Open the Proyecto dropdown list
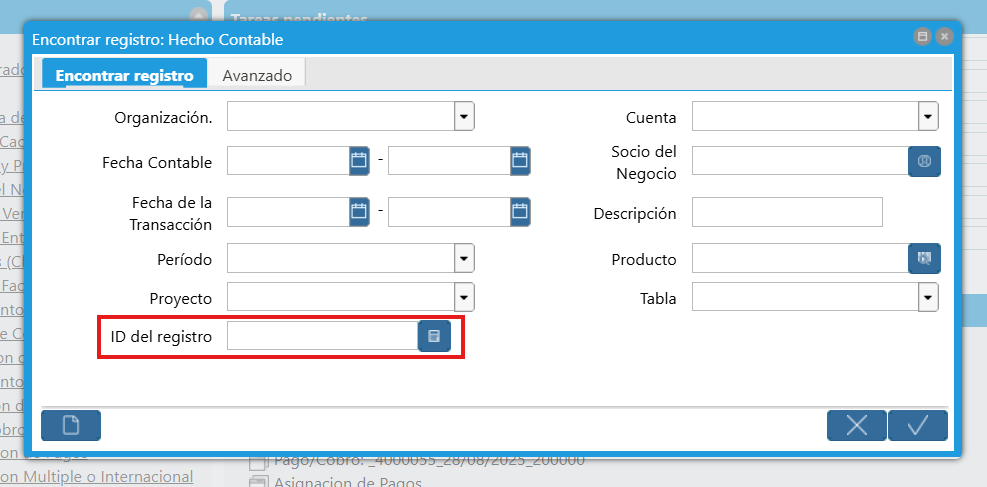The width and height of the screenshot is (987, 487). pos(464,297)
